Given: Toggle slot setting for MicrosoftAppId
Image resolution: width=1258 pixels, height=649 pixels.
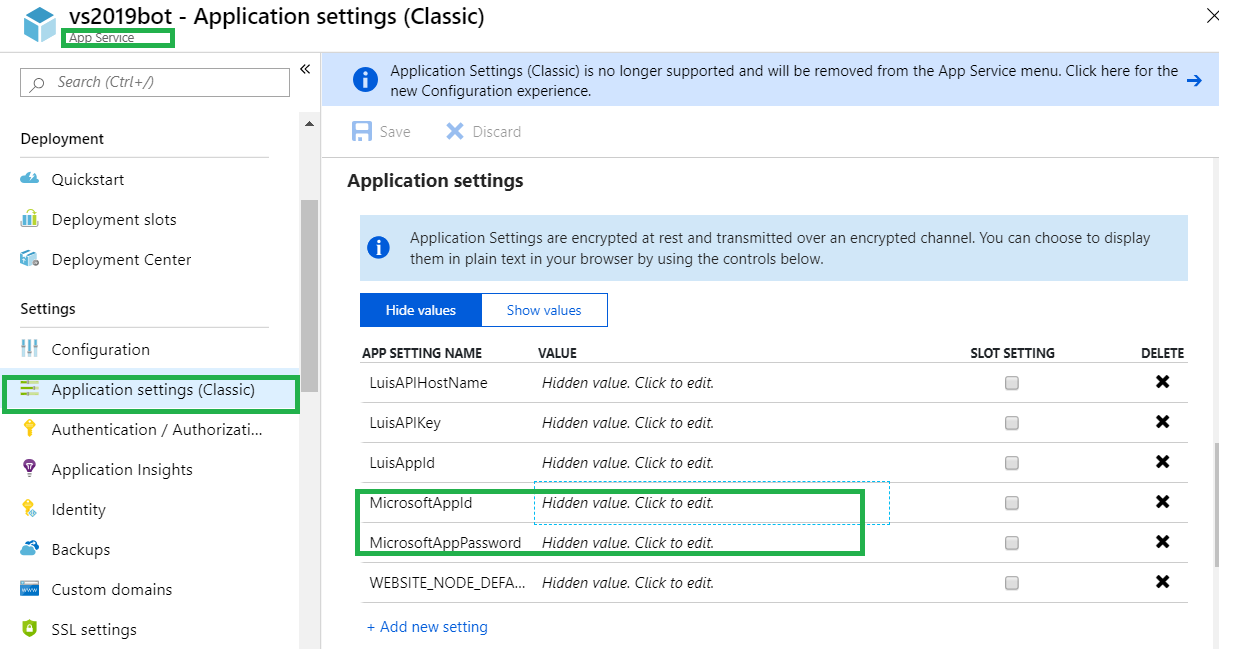Looking at the screenshot, I should (x=1012, y=503).
